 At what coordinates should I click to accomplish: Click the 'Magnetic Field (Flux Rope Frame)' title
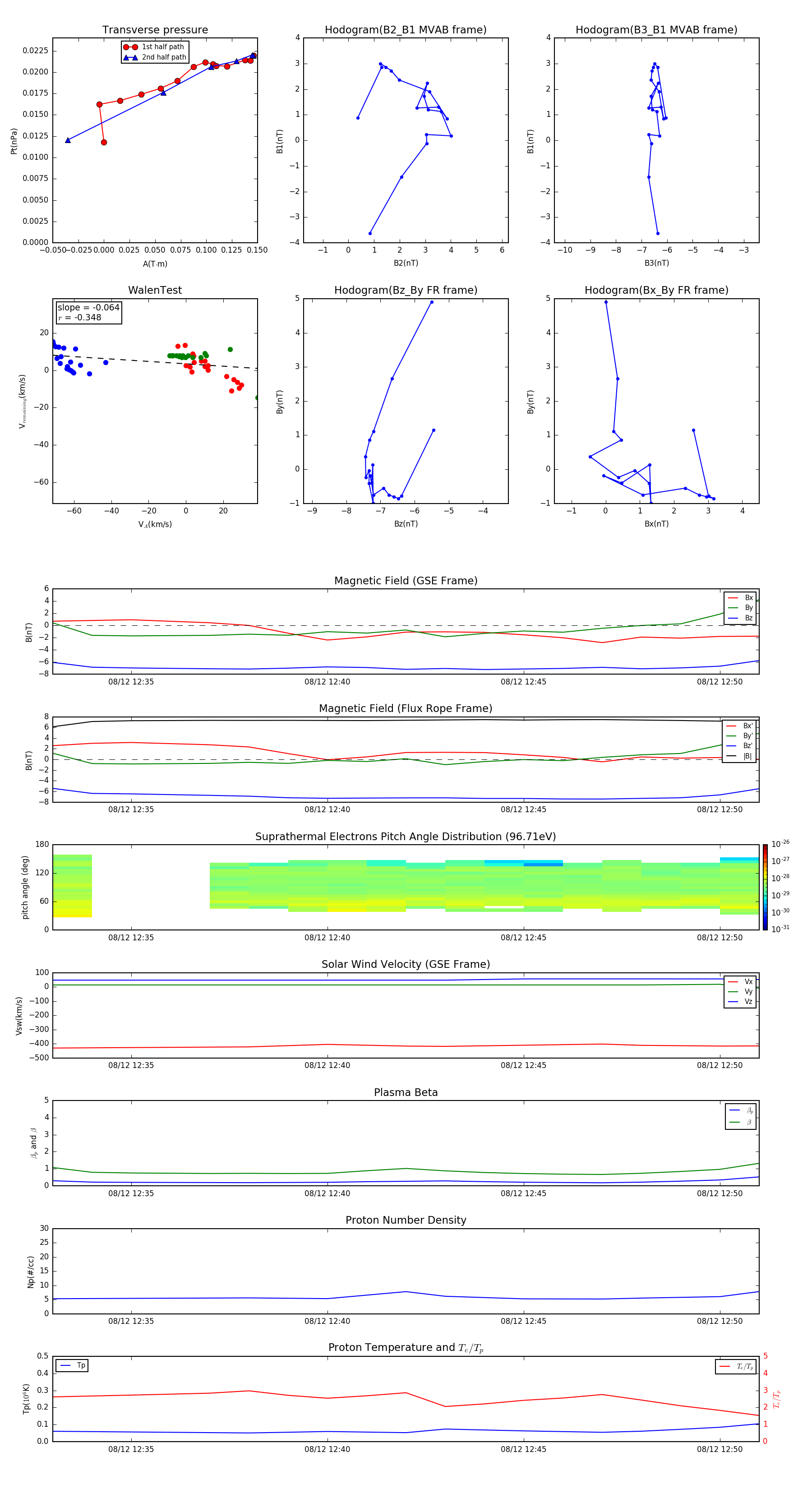(x=406, y=709)
